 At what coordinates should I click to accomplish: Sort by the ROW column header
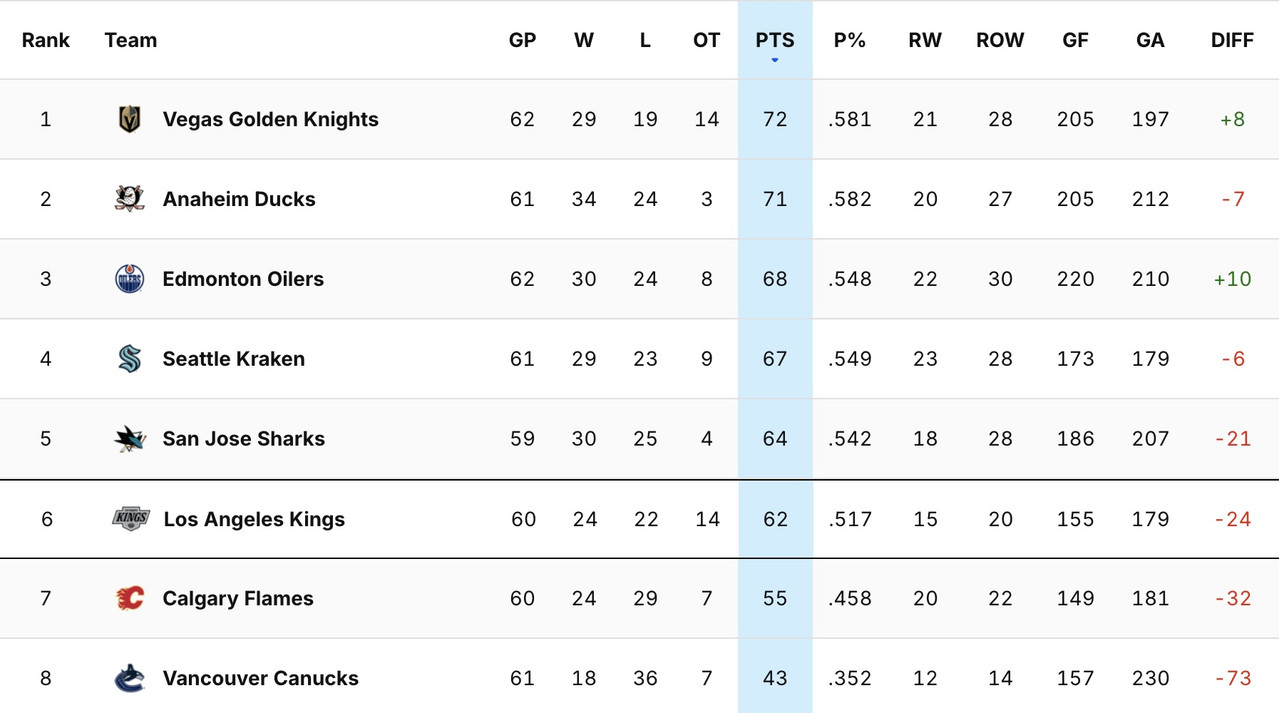pos(1000,40)
